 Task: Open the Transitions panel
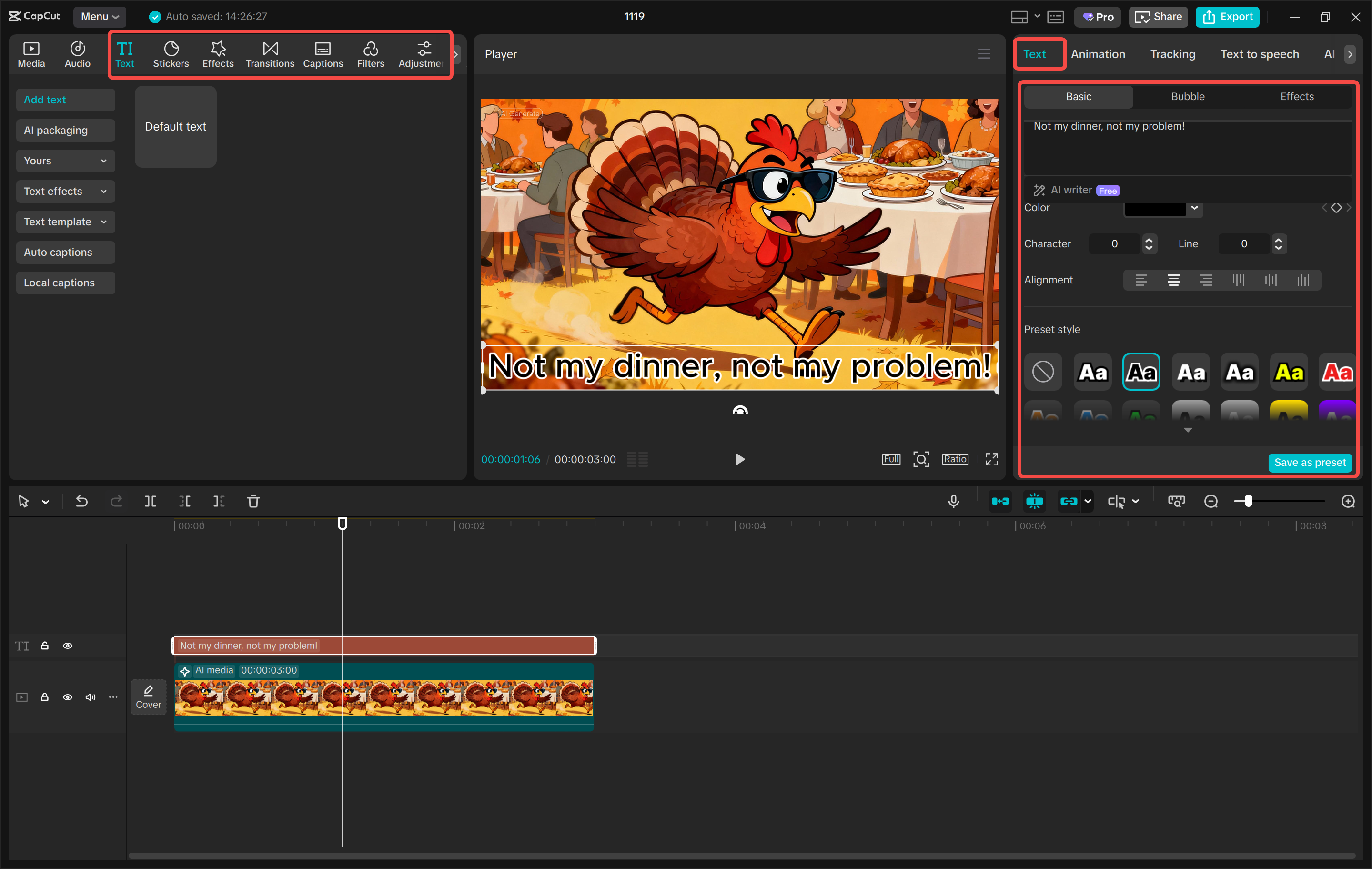click(270, 55)
